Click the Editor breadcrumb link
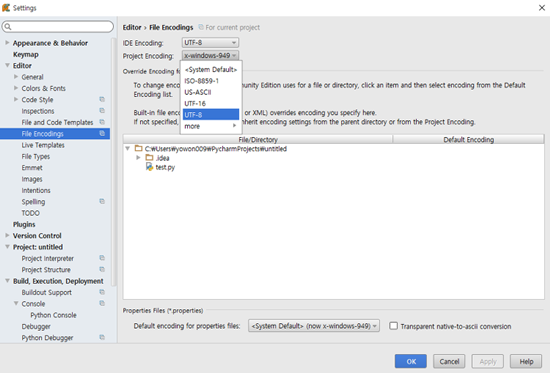The height and width of the screenshot is (373, 550). point(132,27)
